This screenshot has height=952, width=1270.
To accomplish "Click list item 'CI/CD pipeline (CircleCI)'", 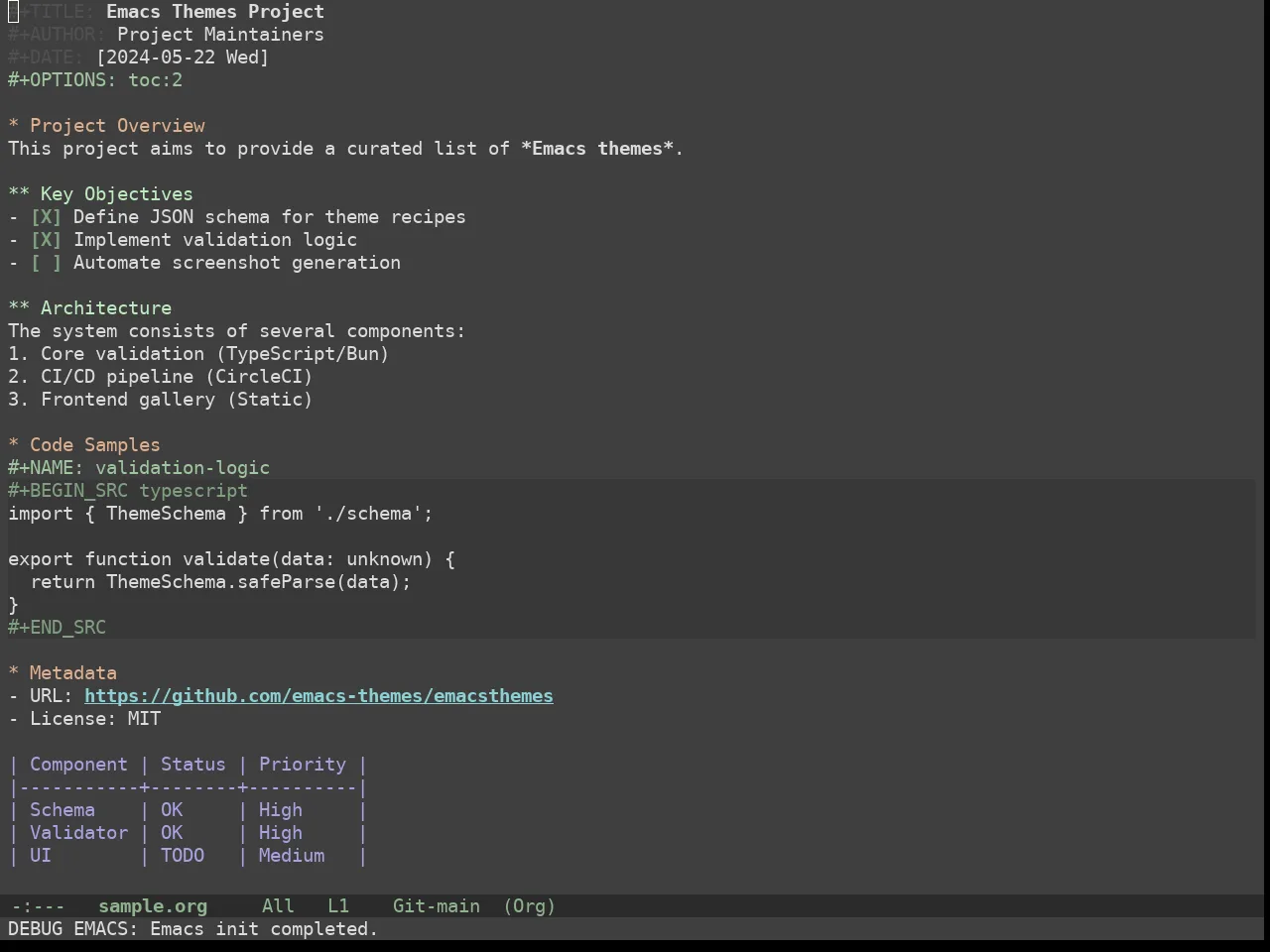I will (x=161, y=377).
